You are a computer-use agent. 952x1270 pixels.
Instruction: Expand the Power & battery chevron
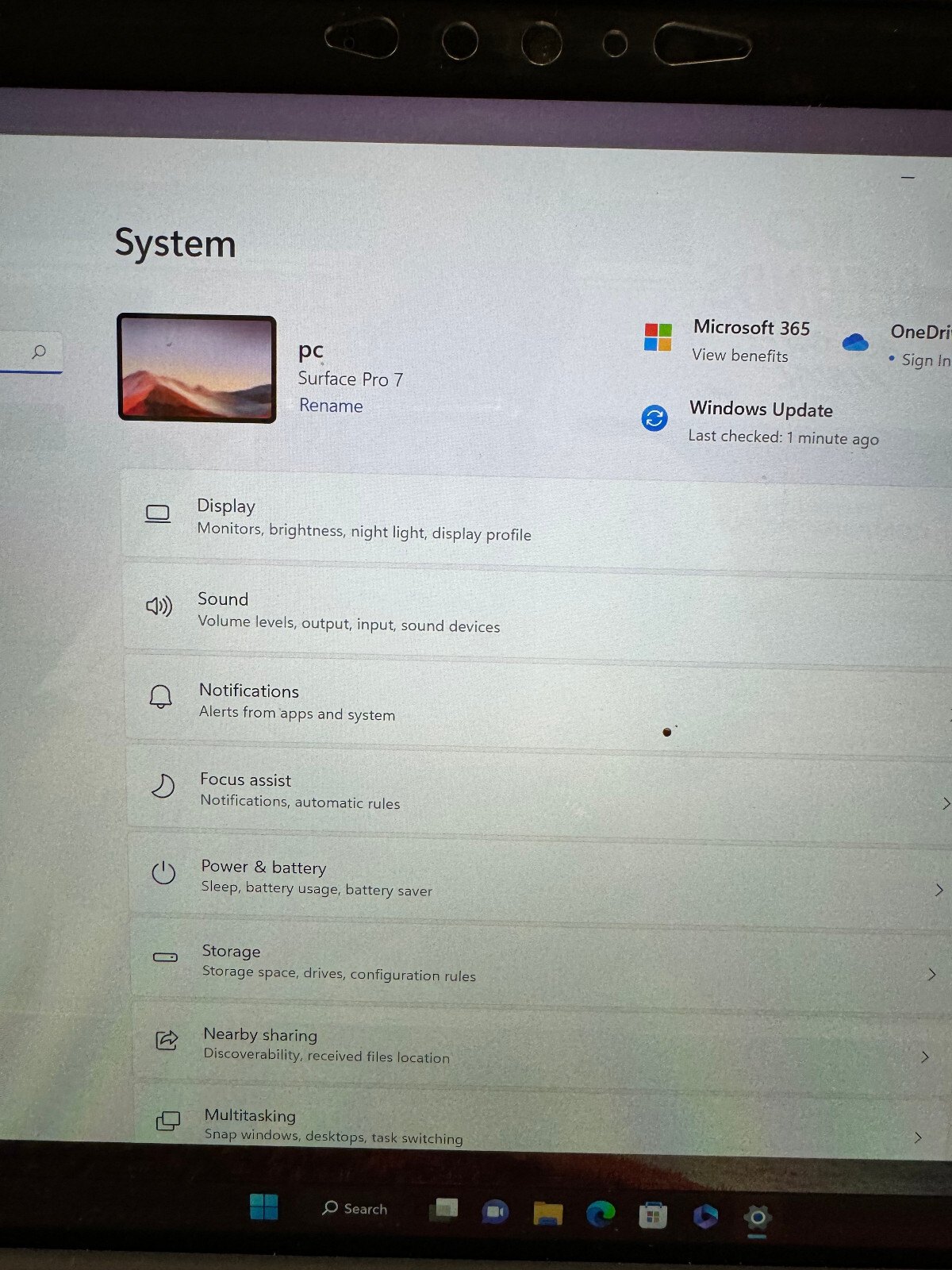(939, 890)
